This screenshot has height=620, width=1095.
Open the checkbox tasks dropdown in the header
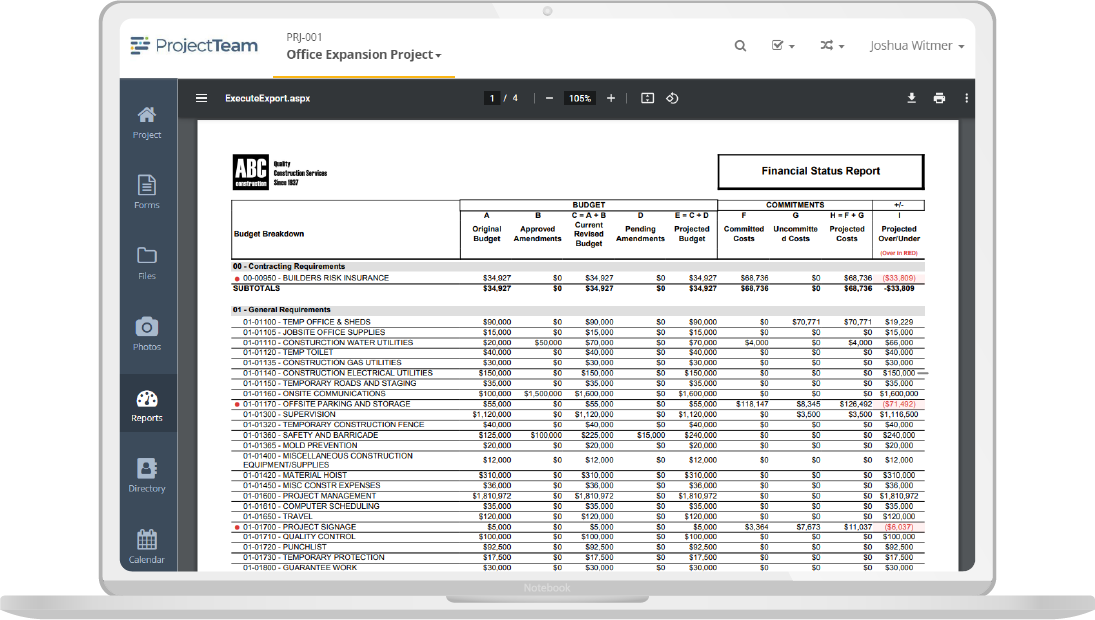pyautogui.click(x=783, y=46)
